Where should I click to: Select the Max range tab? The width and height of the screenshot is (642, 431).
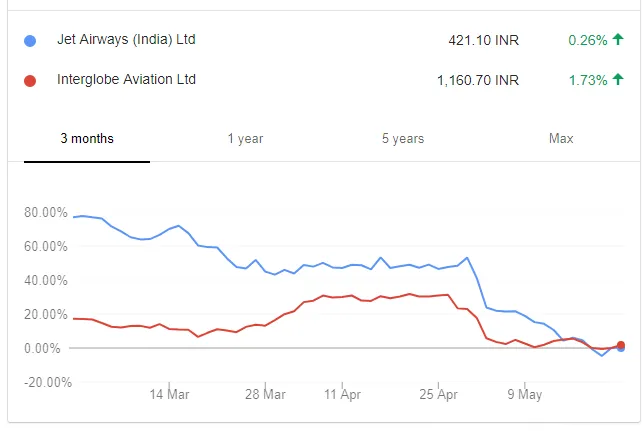[561, 139]
